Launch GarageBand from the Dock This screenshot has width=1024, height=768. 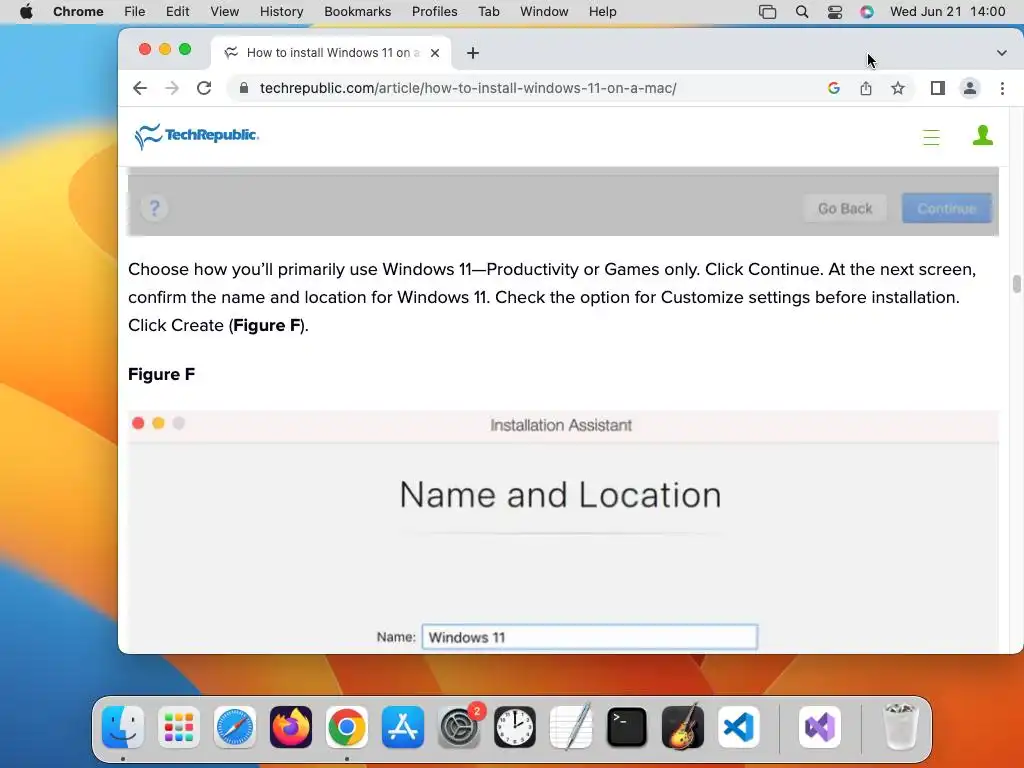pyautogui.click(x=683, y=727)
